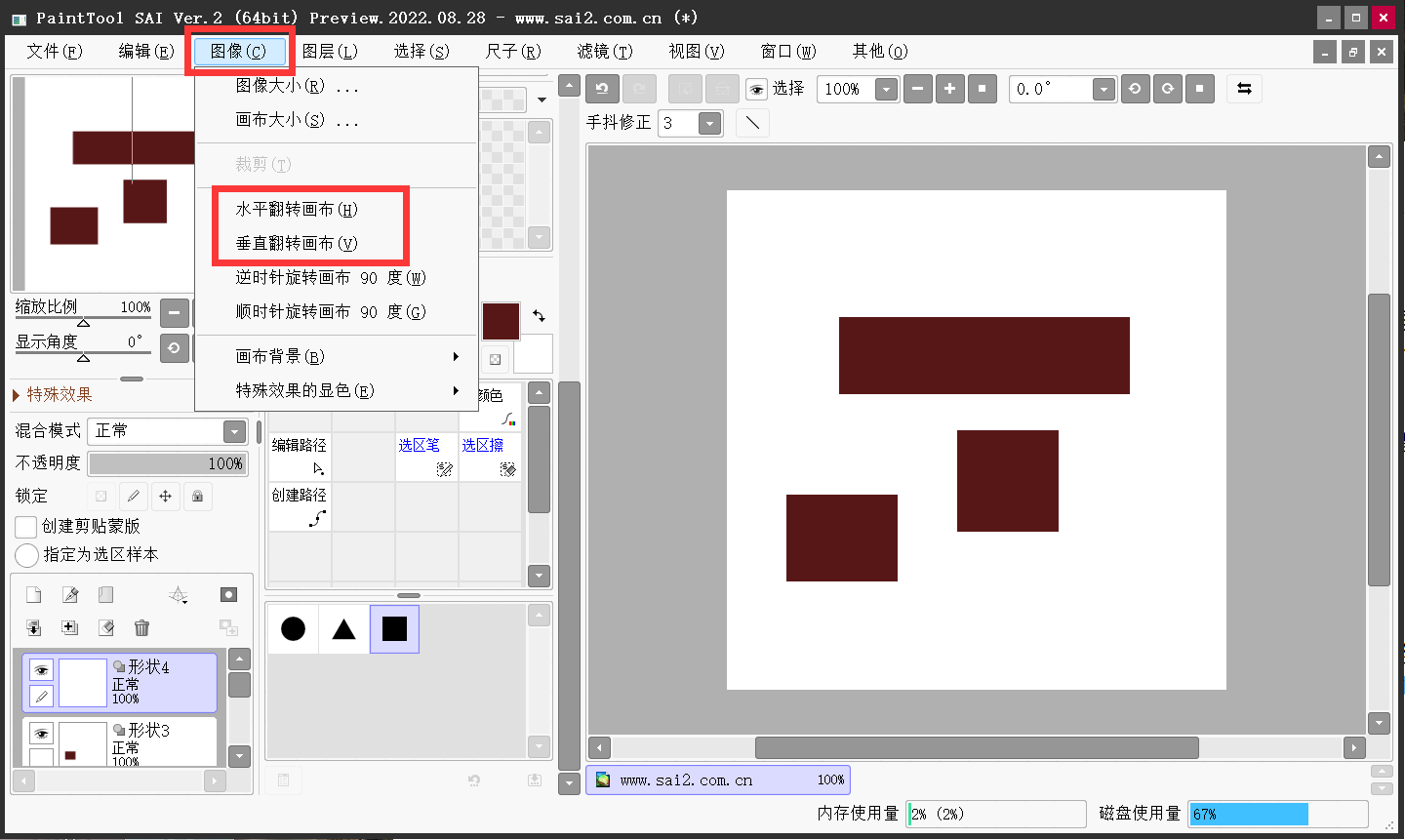This screenshot has height=840, width=1405.
Task: Reset canvas zoom with the square button beside plus
Action: coord(982,89)
